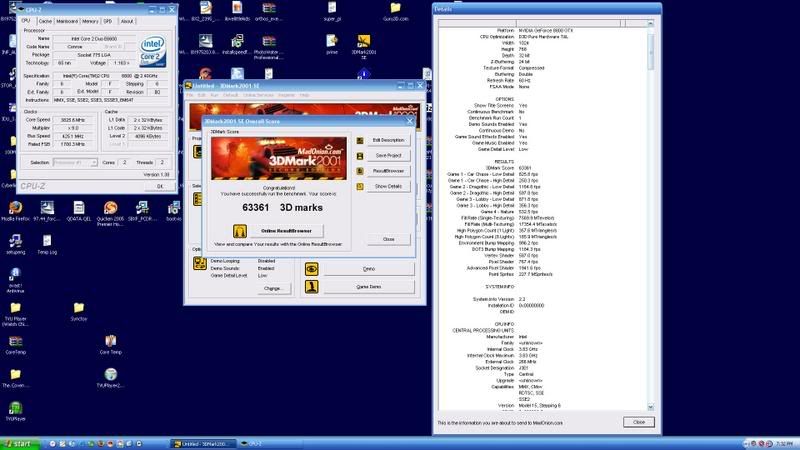Click the Show Details button
Viewport: 800px width, 450px height.
(388, 187)
